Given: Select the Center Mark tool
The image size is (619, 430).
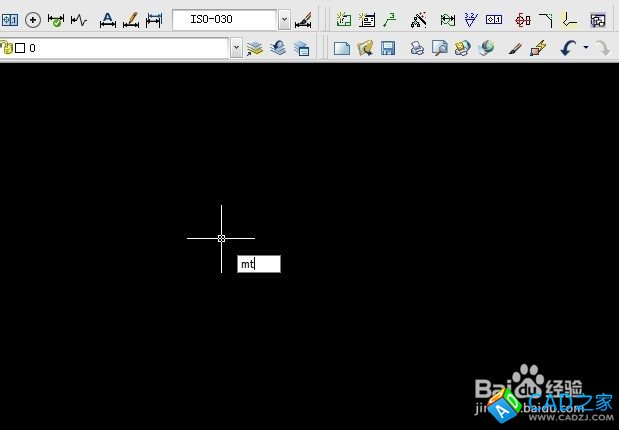Looking at the screenshot, I should click(32, 19).
